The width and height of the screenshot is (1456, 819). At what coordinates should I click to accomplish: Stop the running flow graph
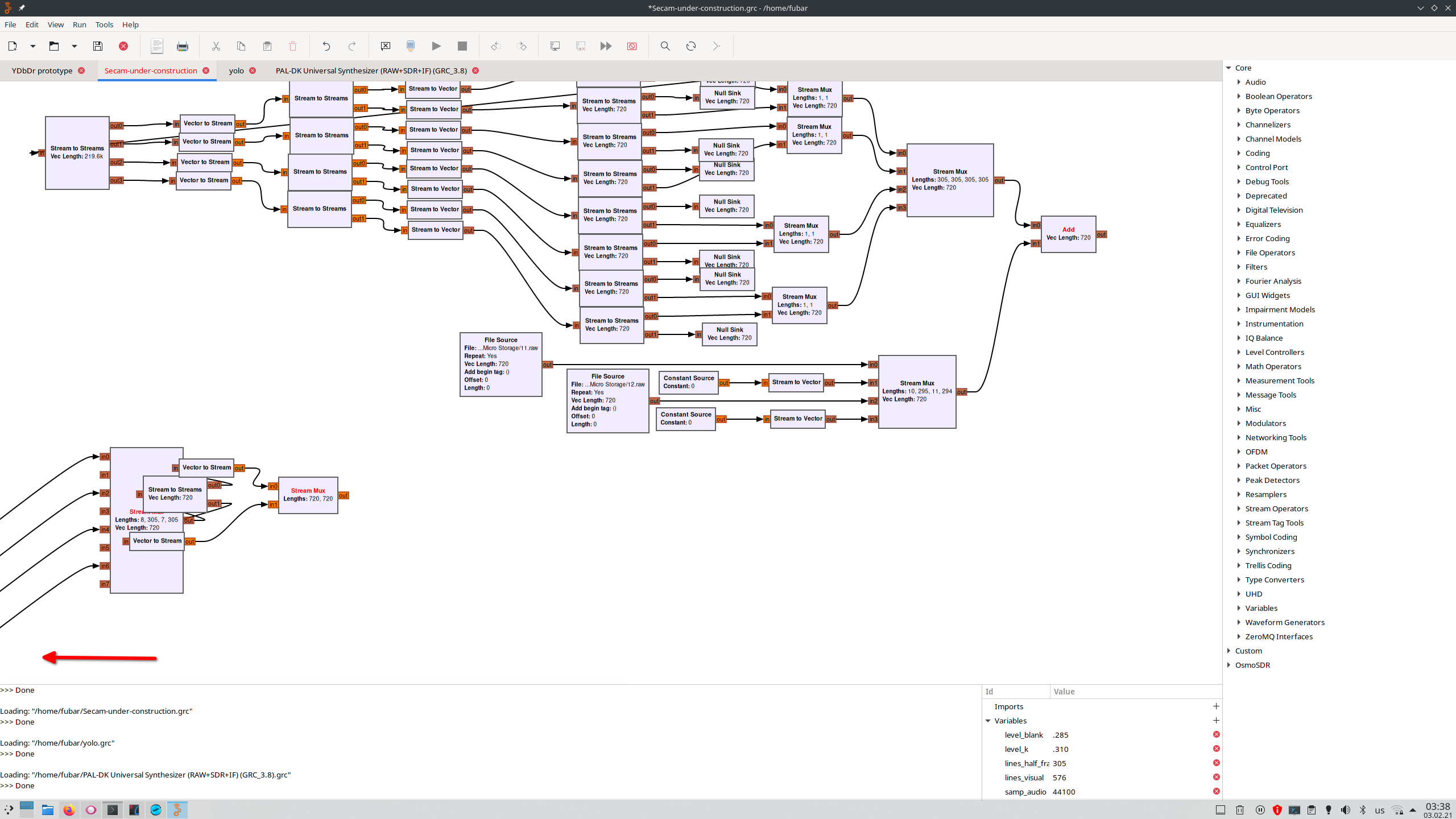click(x=462, y=46)
